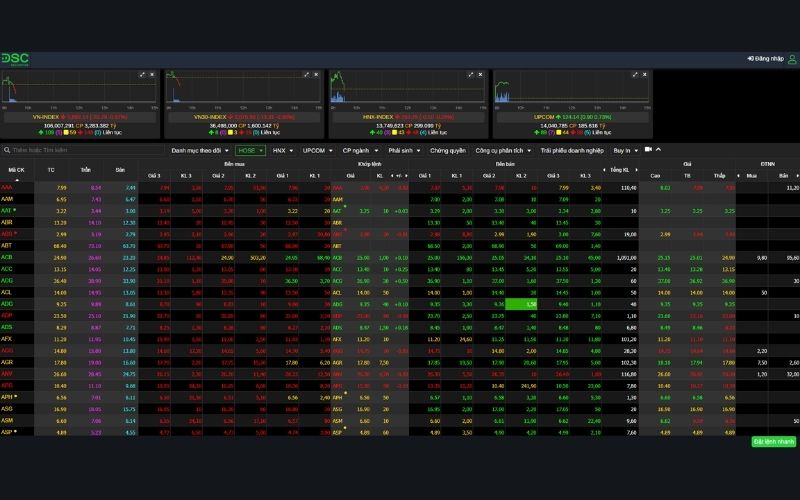Select the ACL ticker in the Mã CK column
800x500 pixels.
point(6,292)
